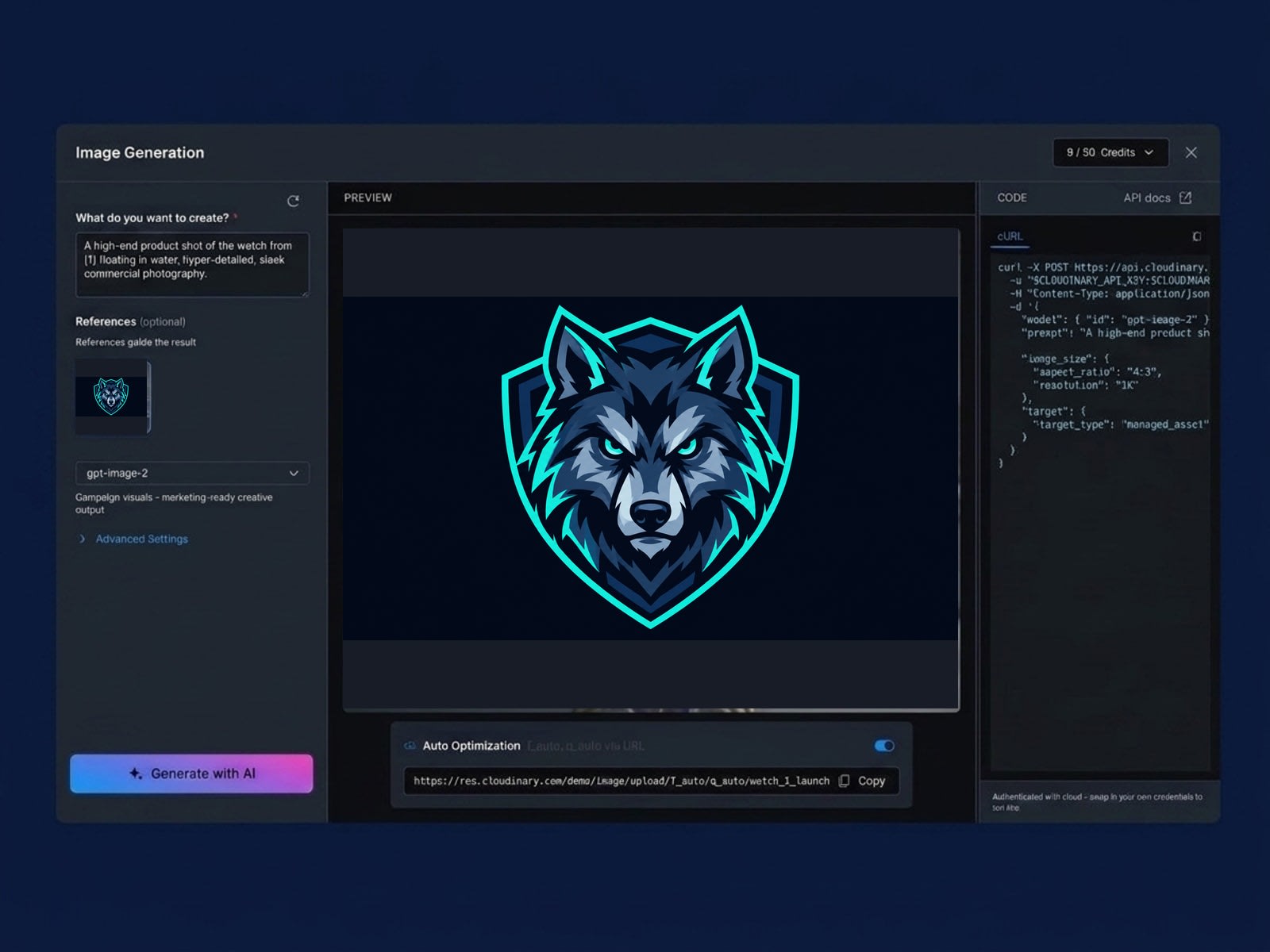Click the curl -X POST code line
This screenshot has height=952, width=1270.
pyautogui.click(x=1103, y=267)
